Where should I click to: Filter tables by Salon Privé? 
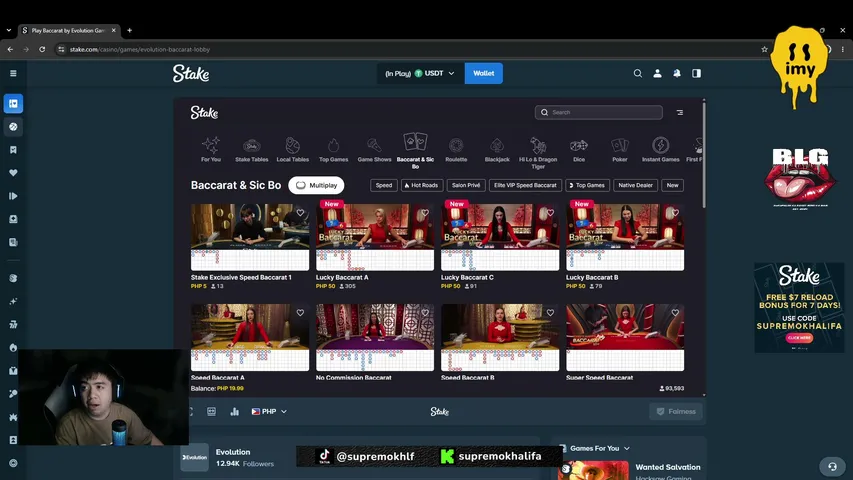tap(466, 185)
